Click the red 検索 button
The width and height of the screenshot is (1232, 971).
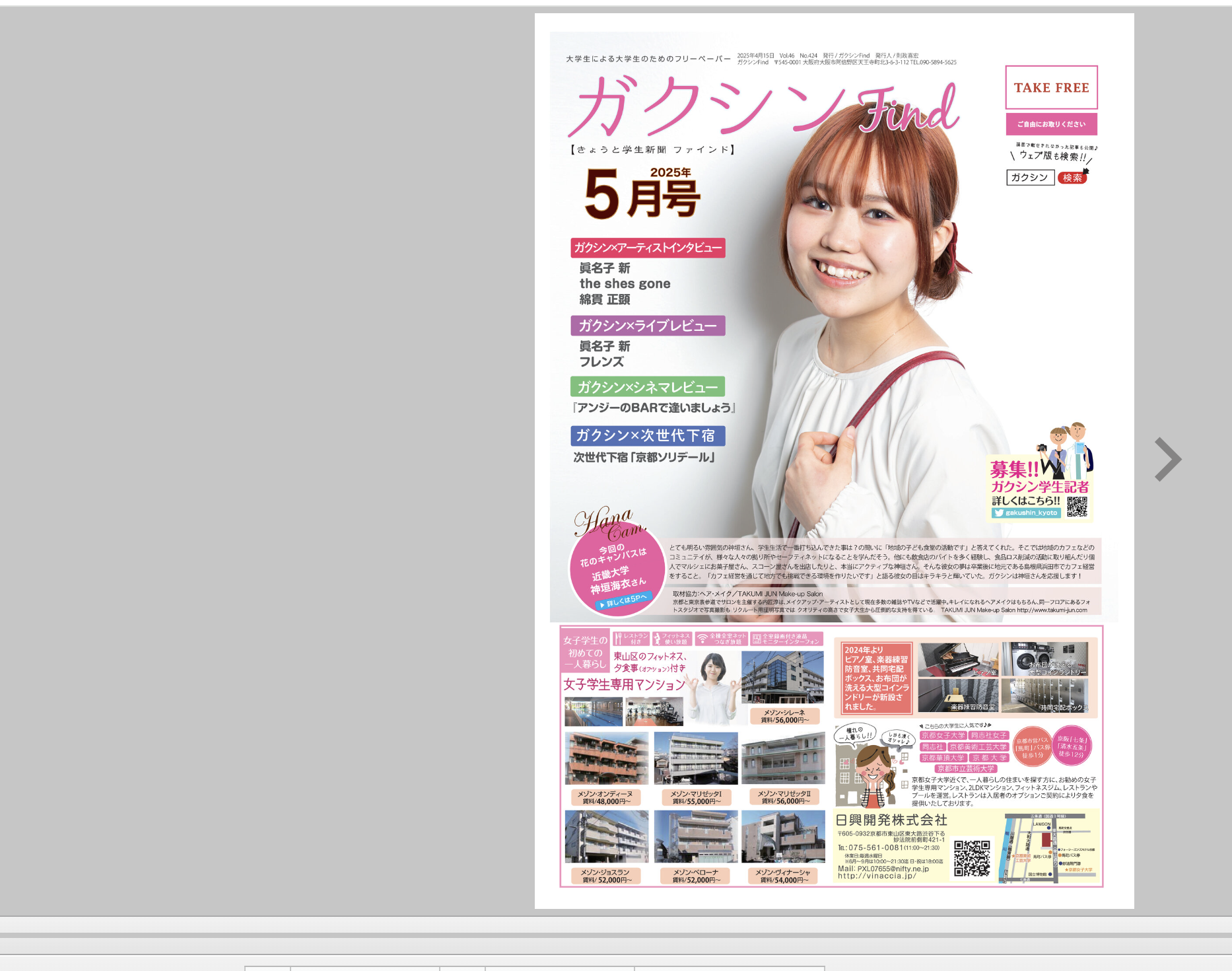1072,178
